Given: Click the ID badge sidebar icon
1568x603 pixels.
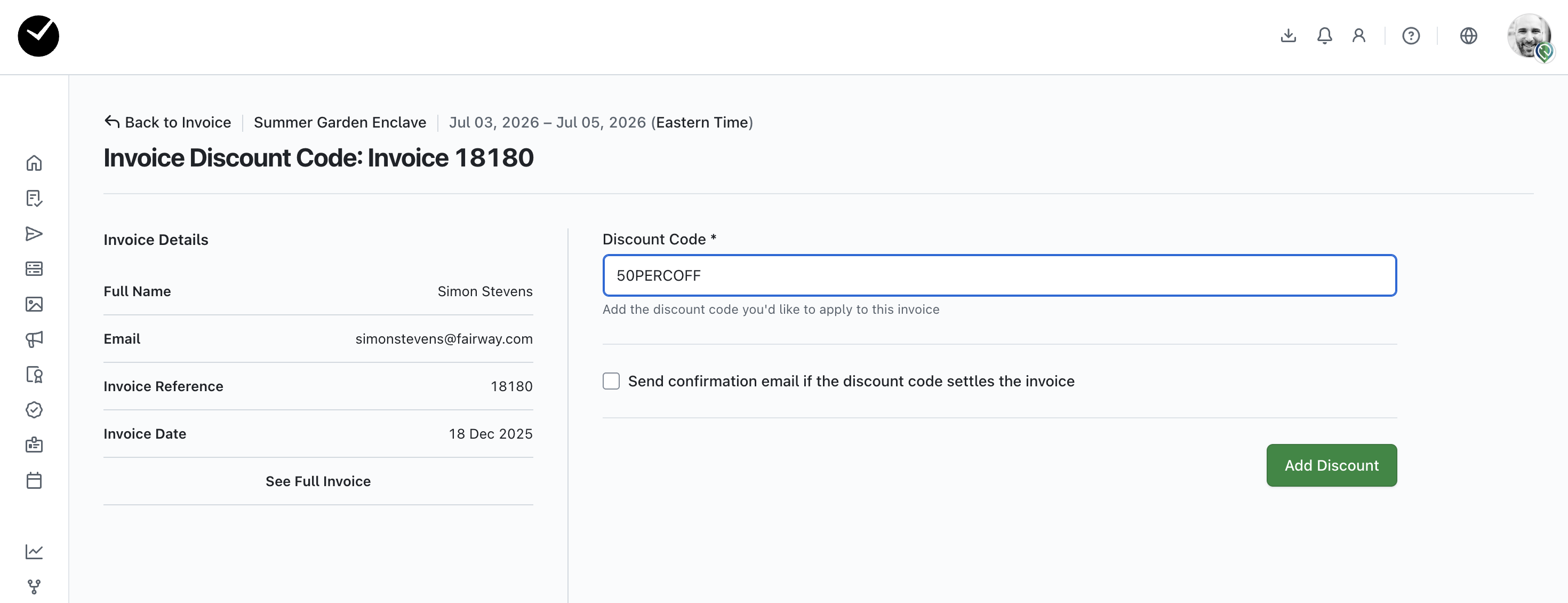Looking at the screenshot, I should click(x=34, y=445).
